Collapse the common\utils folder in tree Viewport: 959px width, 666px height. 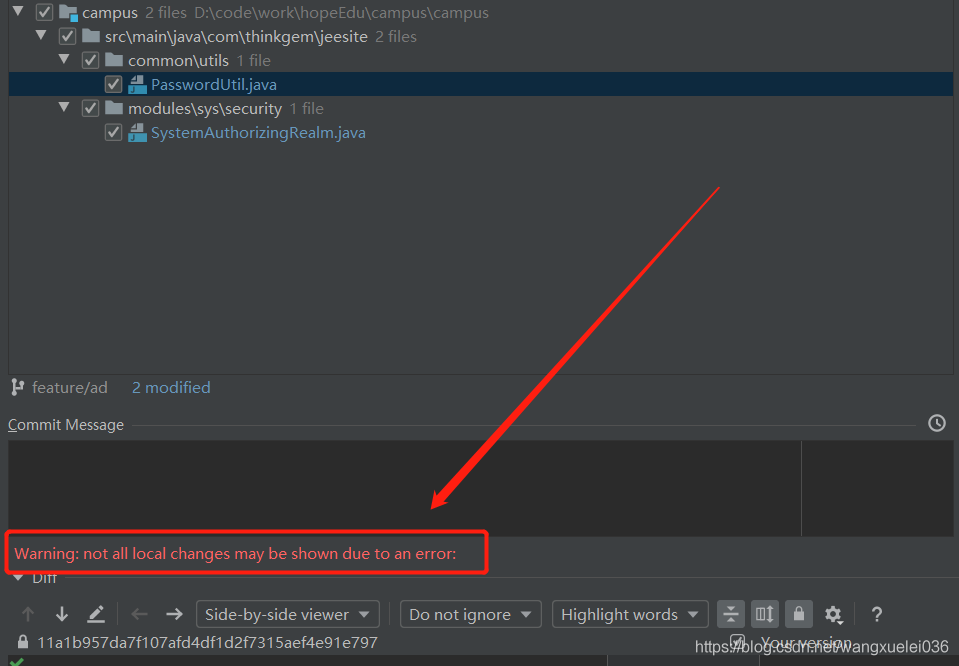pos(64,60)
